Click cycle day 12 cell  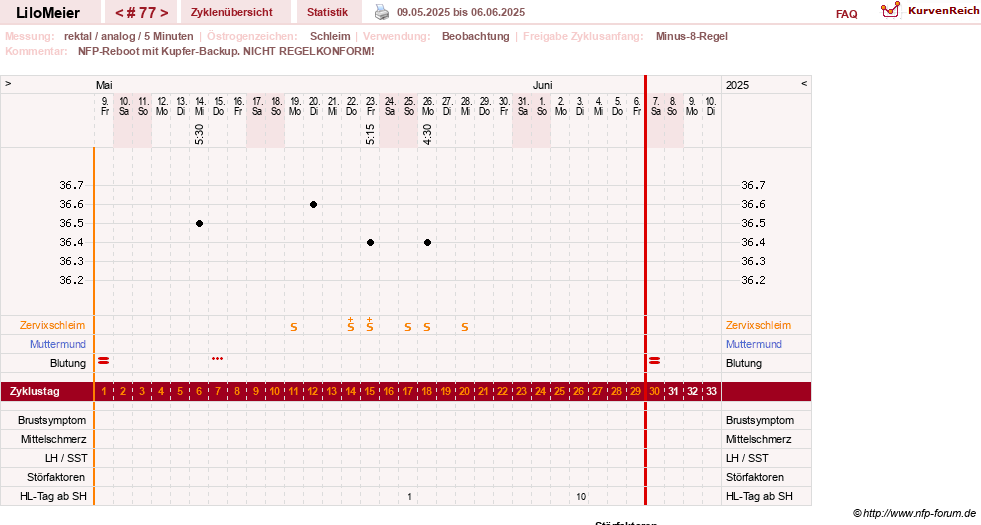(313, 392)
